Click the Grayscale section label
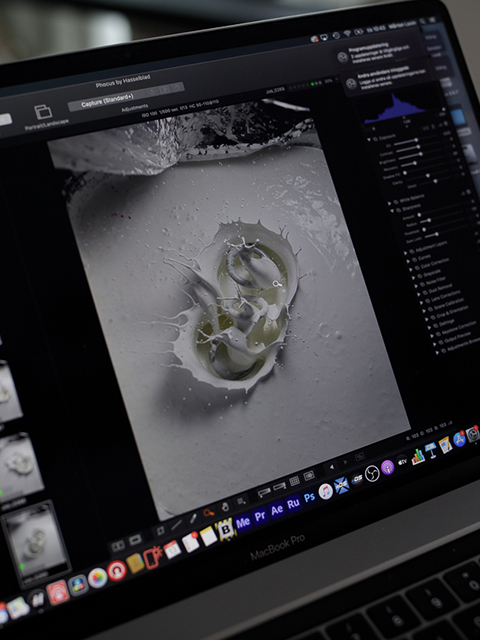480x640 pixels. click(x=431, y=272)
